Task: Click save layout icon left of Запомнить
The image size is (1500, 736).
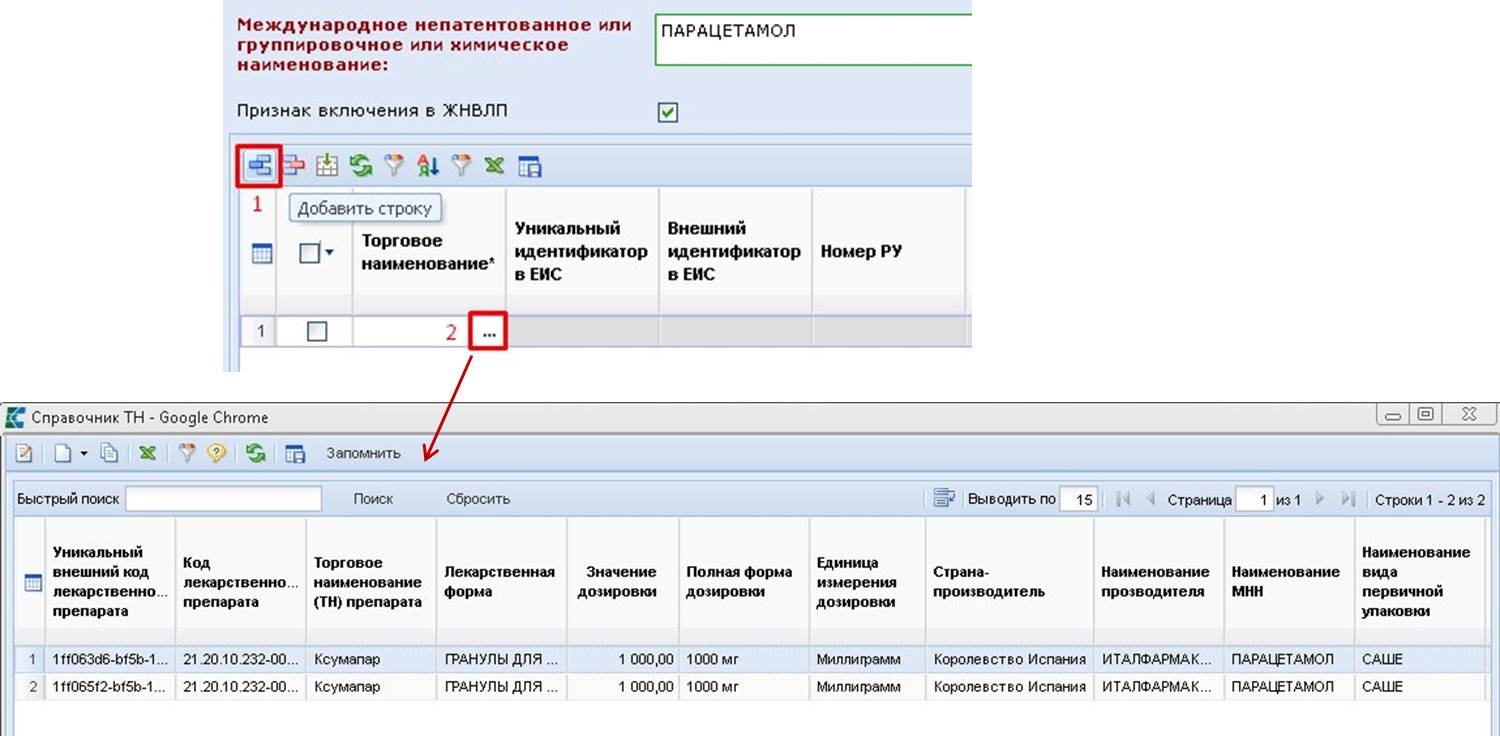Action: click(x=295, y=453)
